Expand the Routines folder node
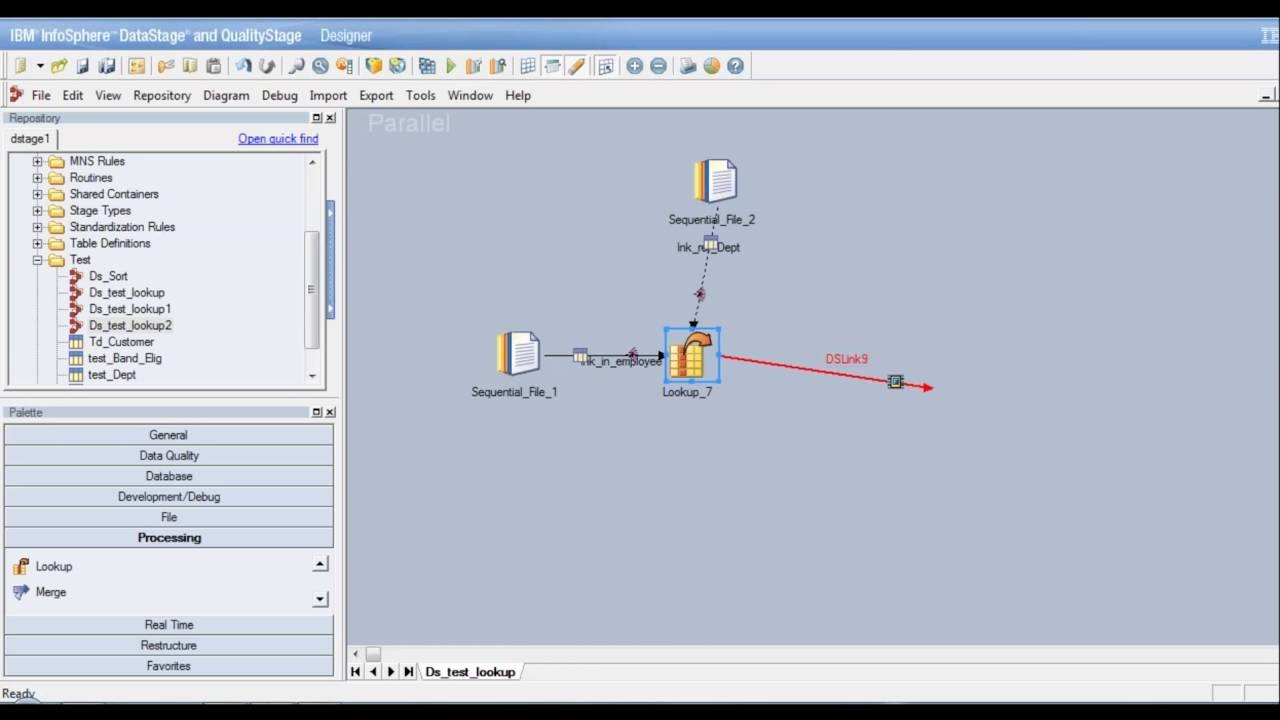 pyautogui.click(x=38, y=178)
